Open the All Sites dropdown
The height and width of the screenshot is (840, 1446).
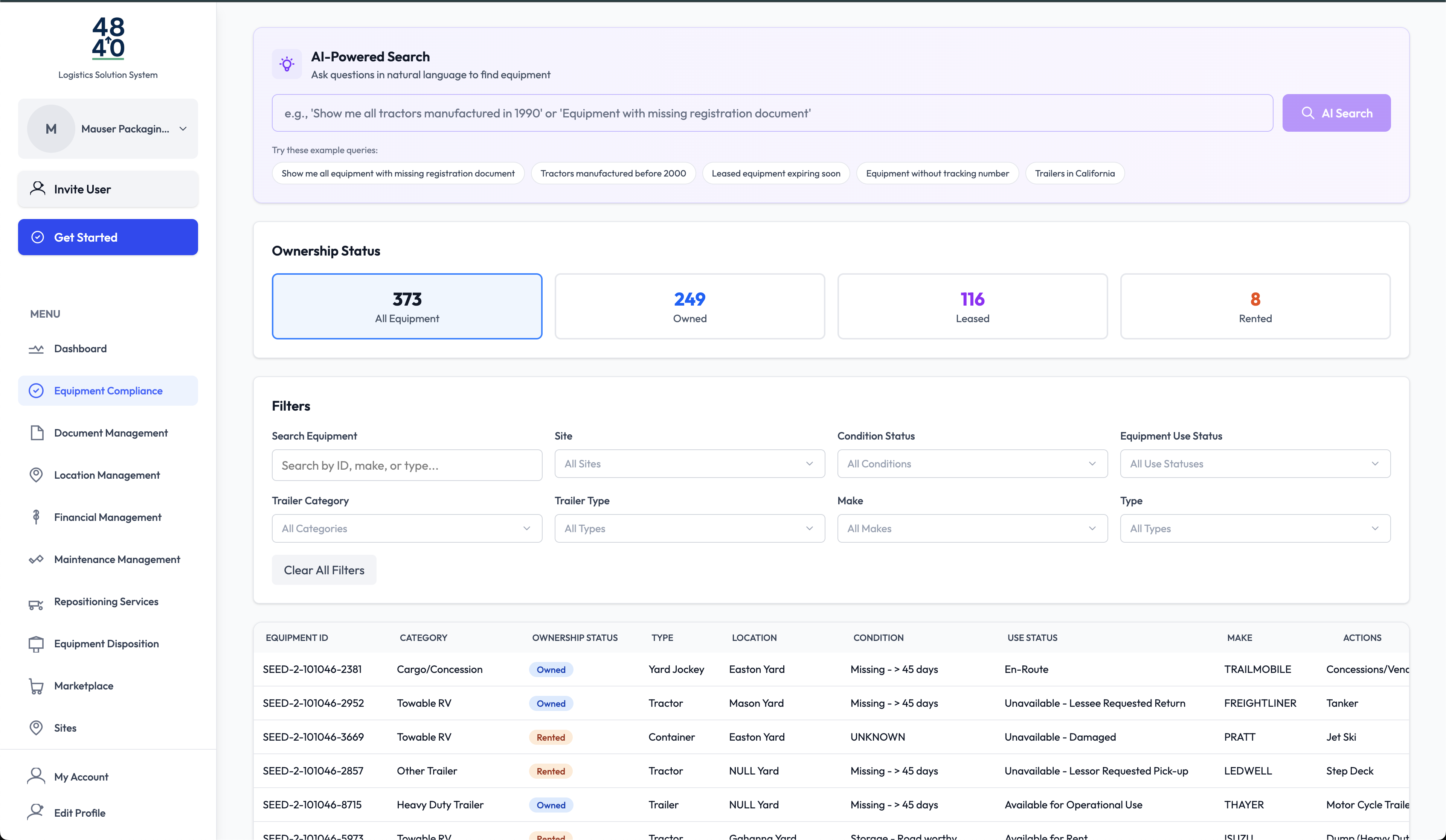pos(689,463)
